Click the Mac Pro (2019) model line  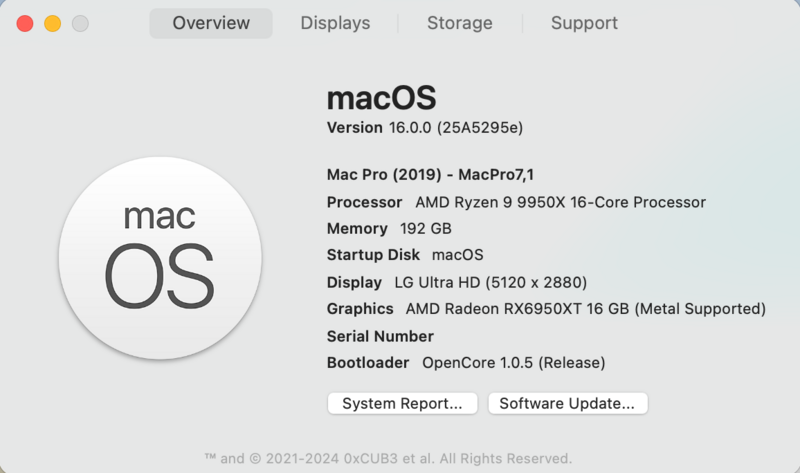tap(437, 174)
